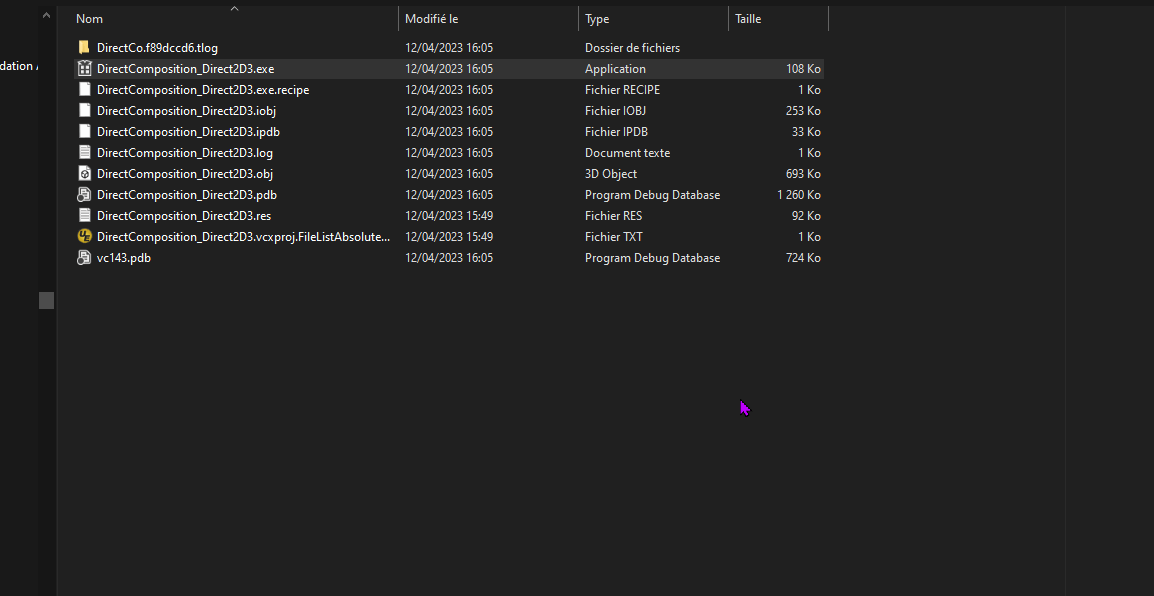Click the date cell of vc143.pdb
The height and width of the screenshot is (596, 1154).
point(449,258)
